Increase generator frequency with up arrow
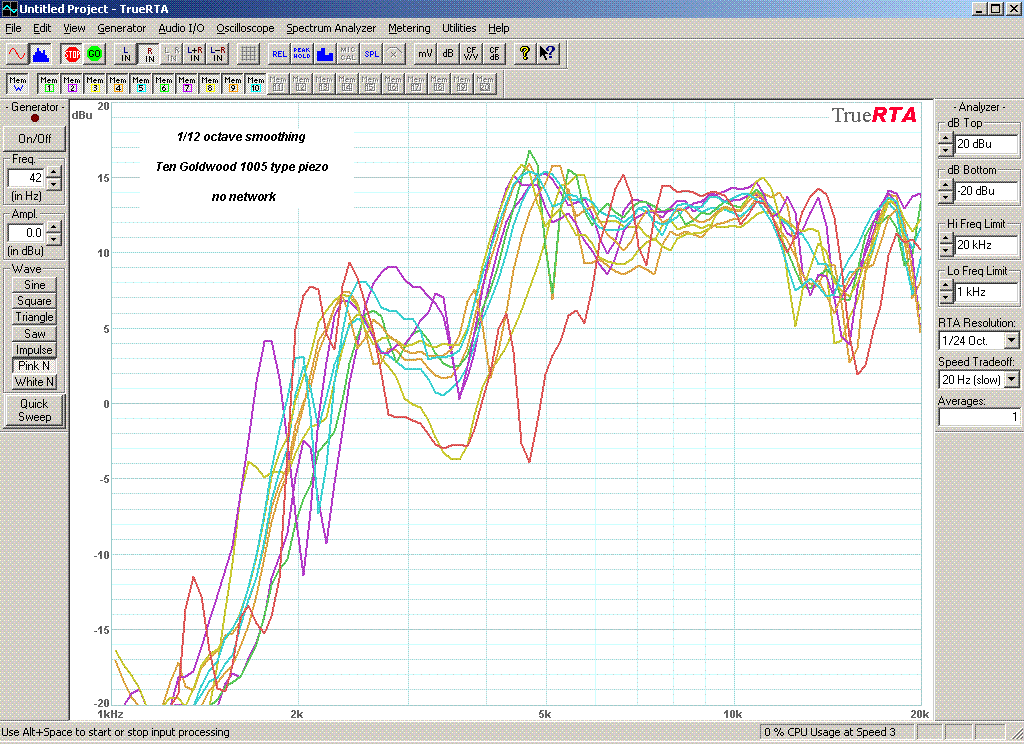The width and height of the screenshot is (1024, 744). click(x=54, y=172)
